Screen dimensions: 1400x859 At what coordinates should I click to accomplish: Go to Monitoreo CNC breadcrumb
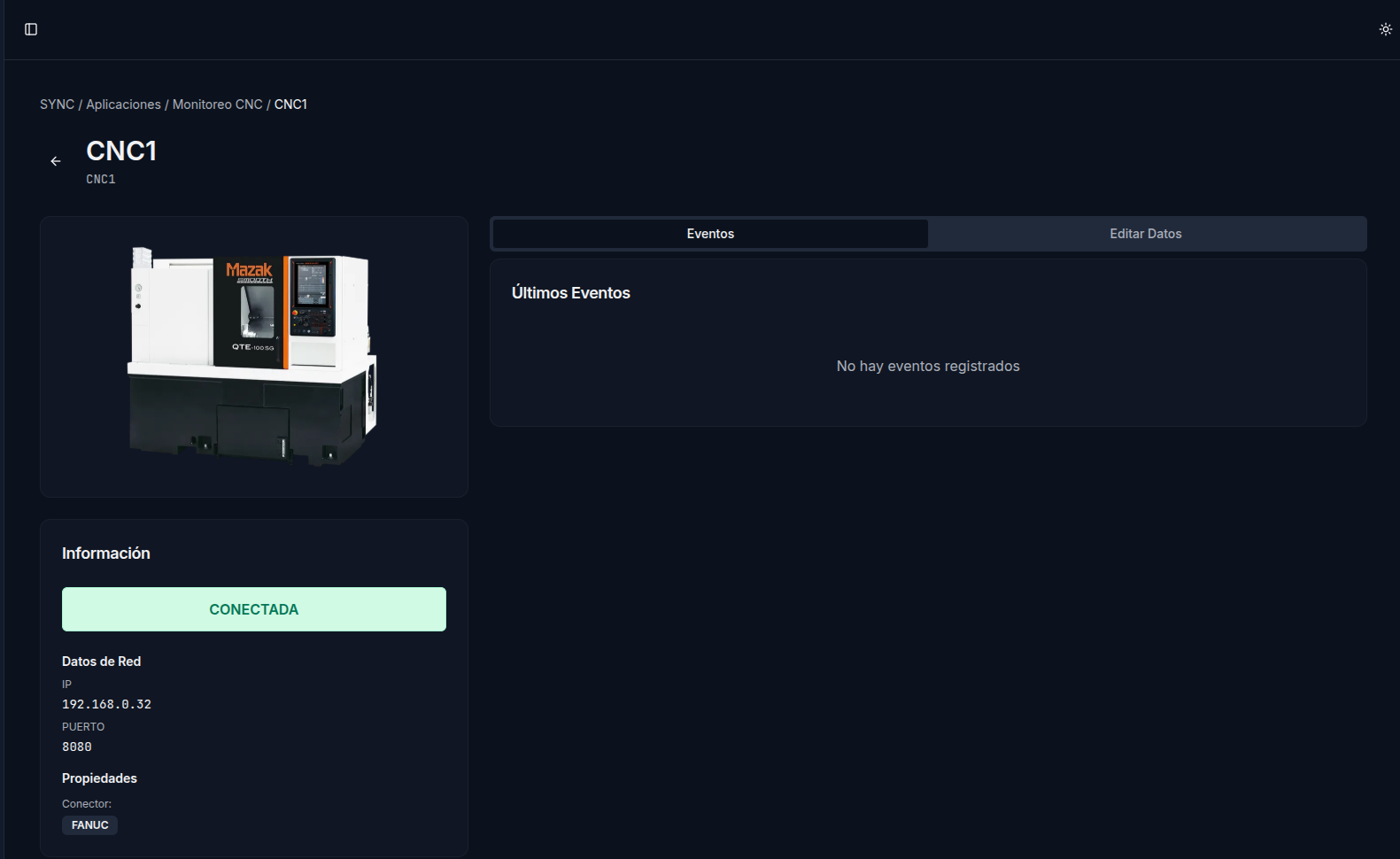coord(217,104)
